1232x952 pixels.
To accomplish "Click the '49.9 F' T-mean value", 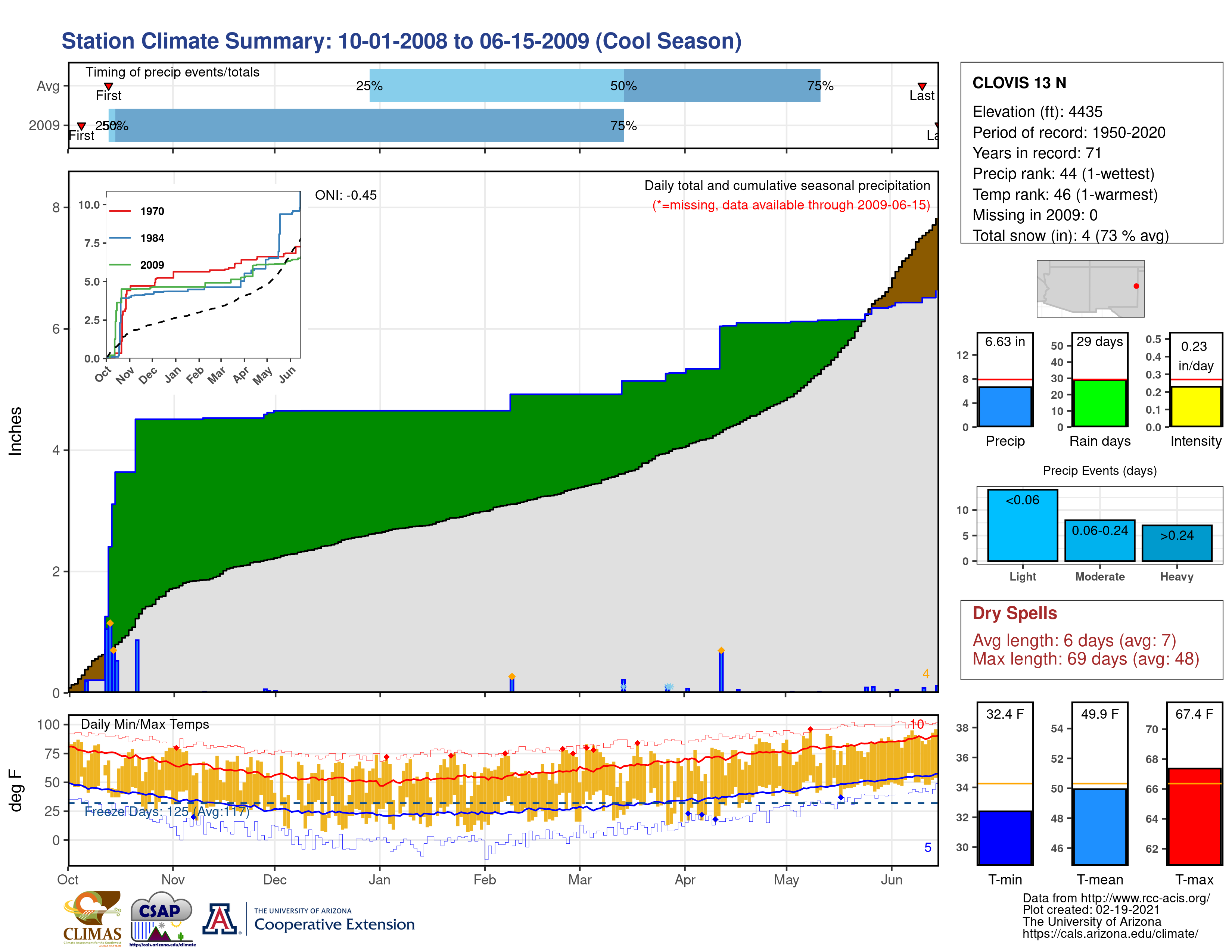I will tap(1099, 714).
